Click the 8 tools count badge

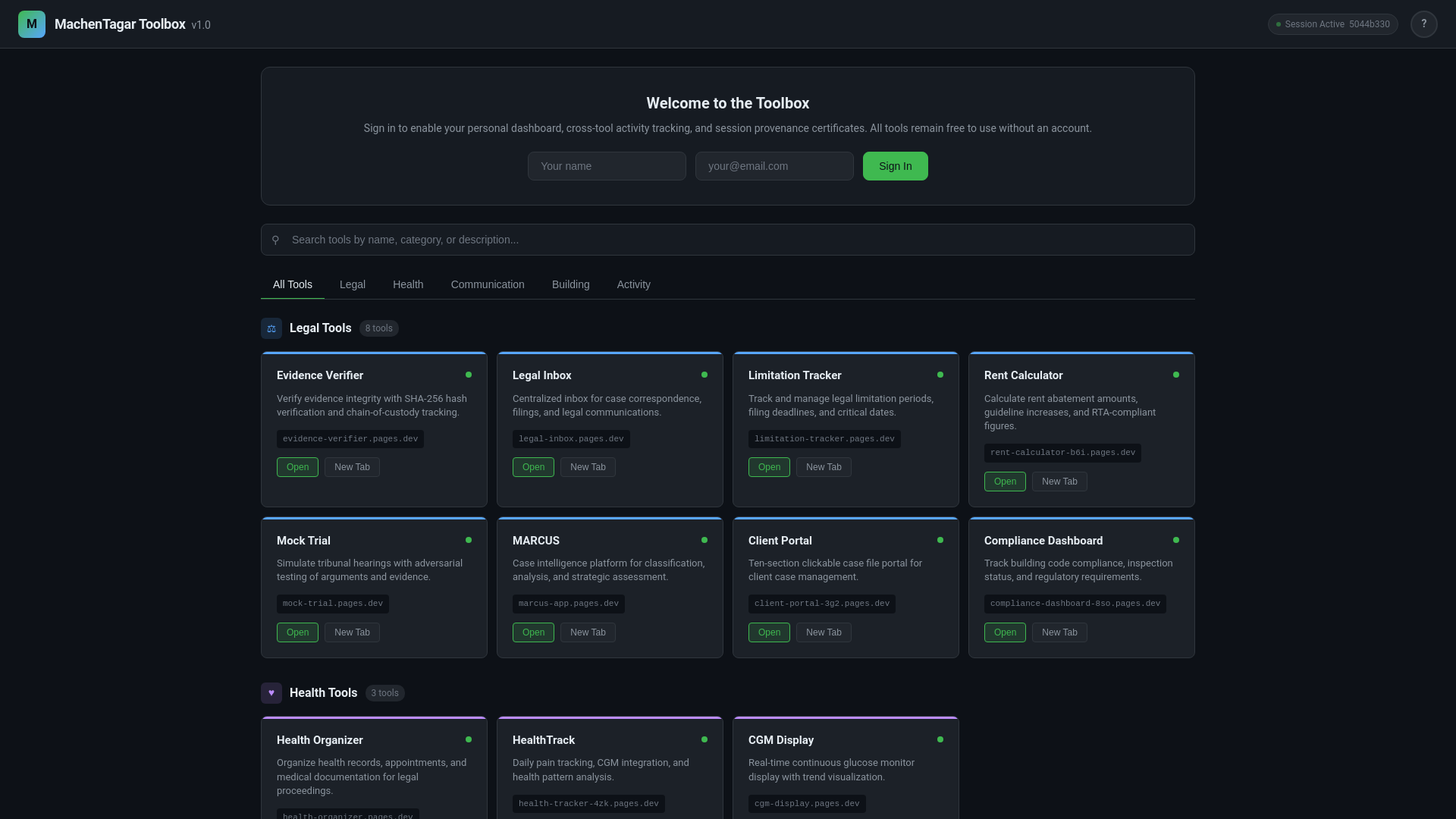(379, 328)
